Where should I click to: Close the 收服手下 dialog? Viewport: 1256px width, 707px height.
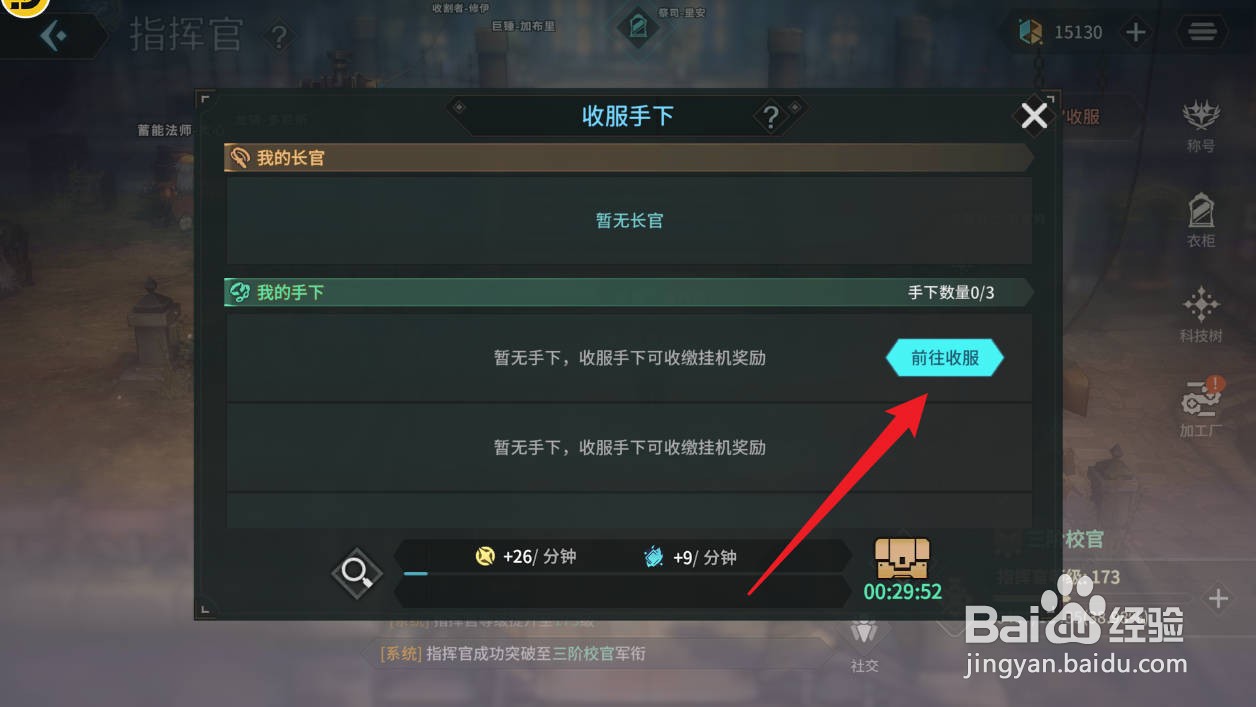[x=1034, y=116]
